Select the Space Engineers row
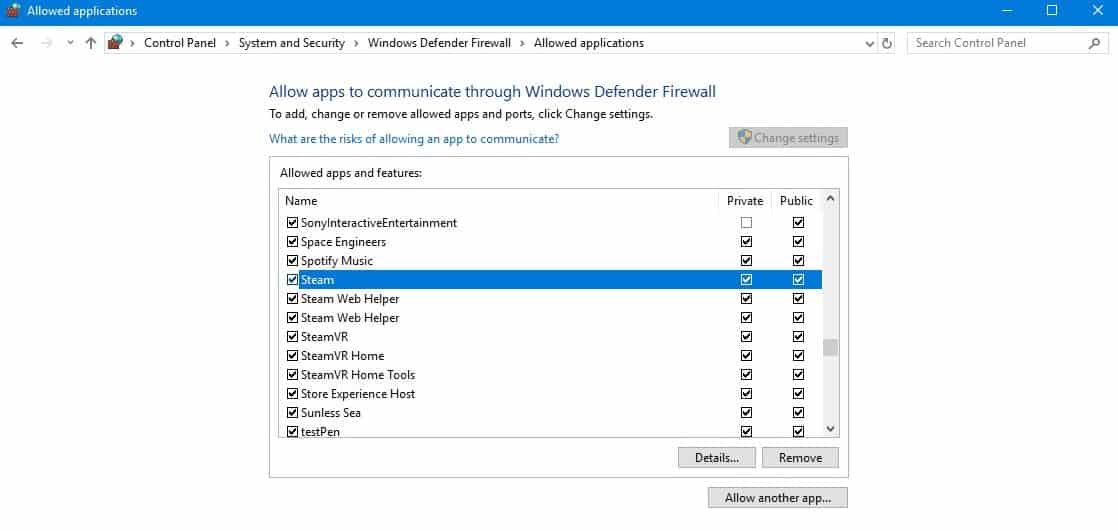This screenshot has height=531, width=1118. pos(550,242)
